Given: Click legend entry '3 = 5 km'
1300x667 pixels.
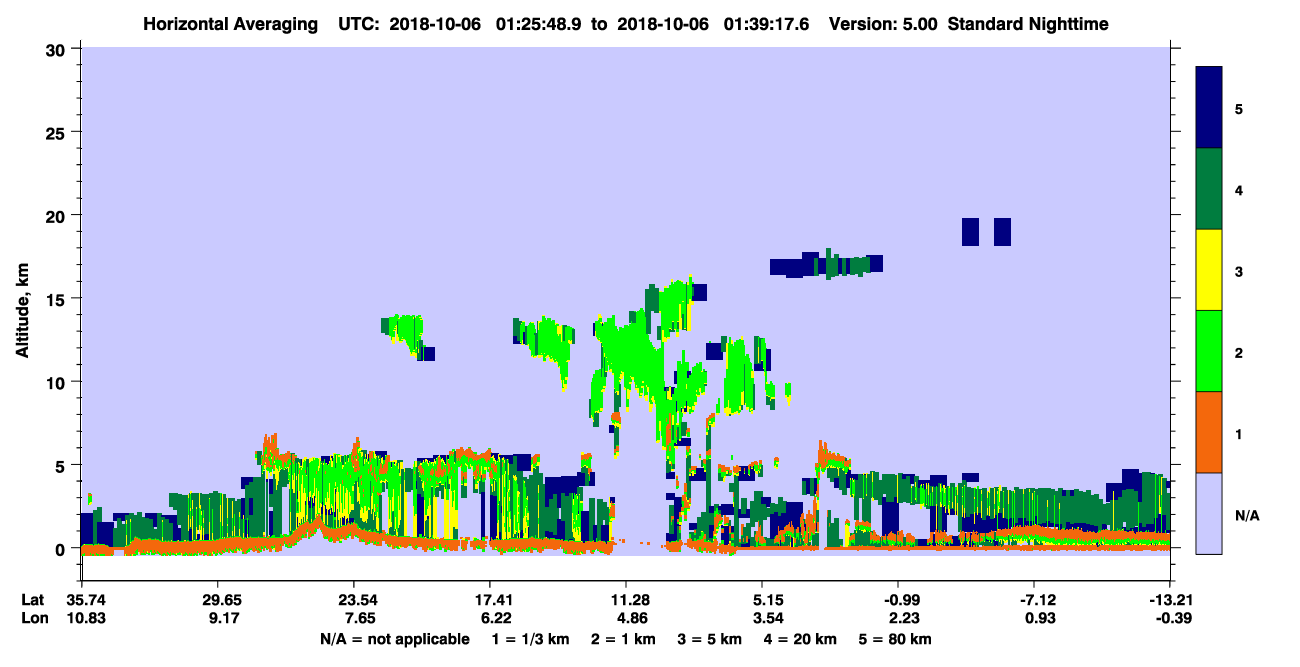Looking at the screenshot, I should [x=709, y=639].
